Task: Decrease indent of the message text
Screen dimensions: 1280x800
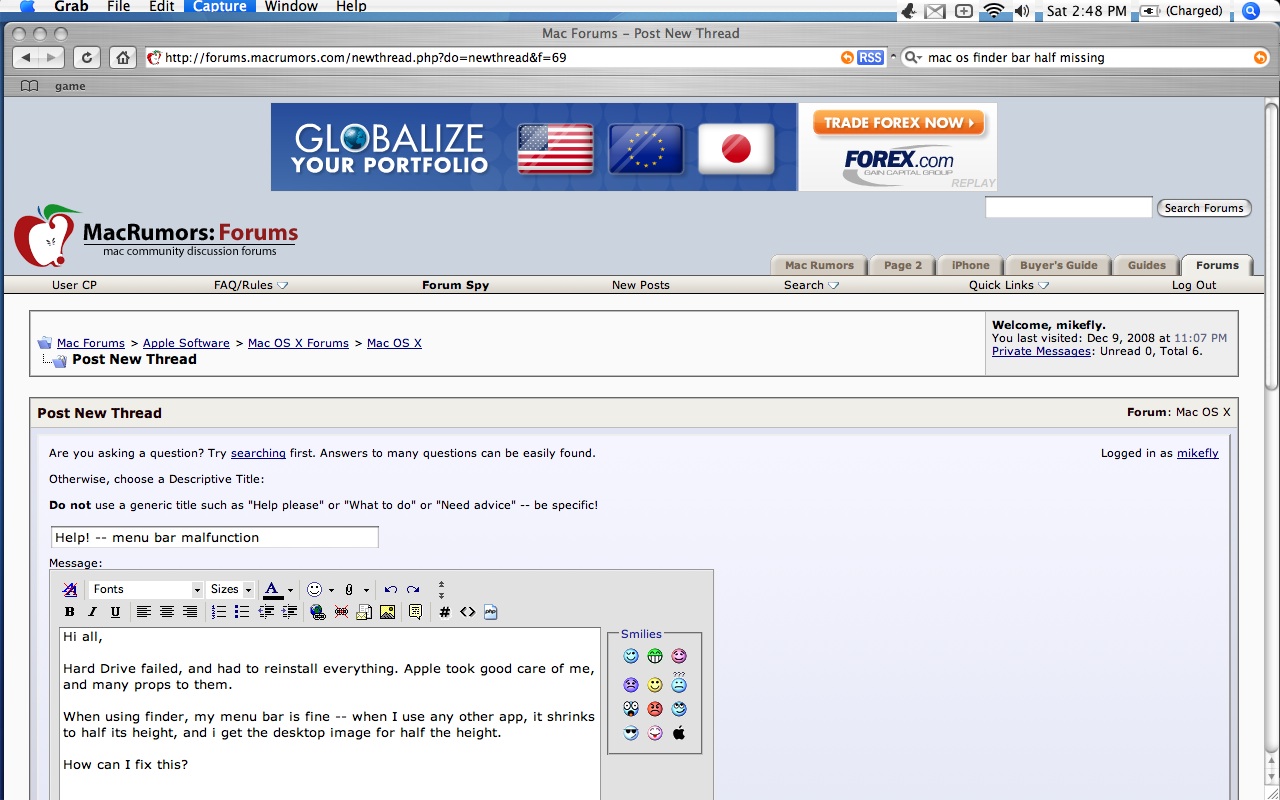Action: click(266, 612)
